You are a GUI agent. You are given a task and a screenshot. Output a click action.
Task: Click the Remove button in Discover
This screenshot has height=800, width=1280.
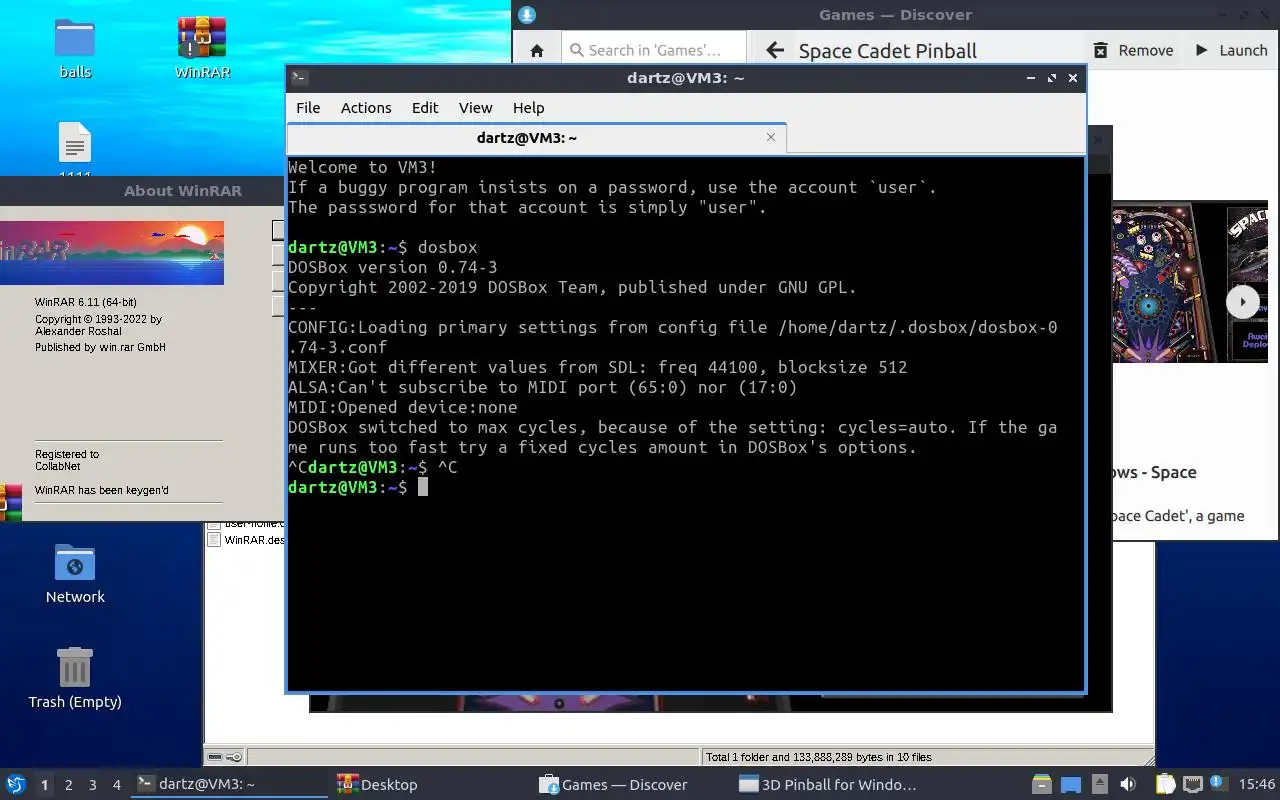(x=1133, y=50)
